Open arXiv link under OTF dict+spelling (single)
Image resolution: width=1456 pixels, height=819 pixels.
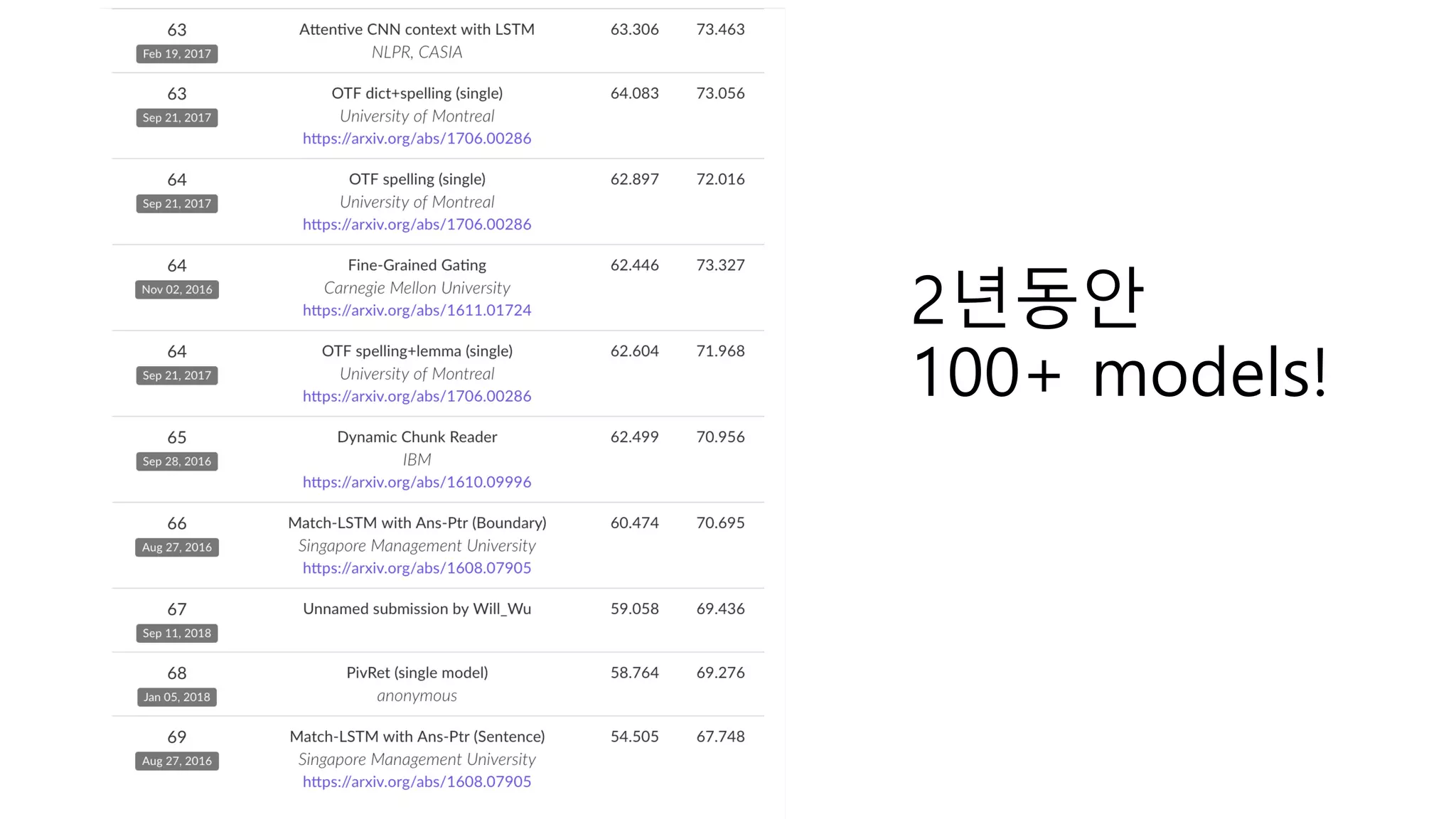click(417, 139)
